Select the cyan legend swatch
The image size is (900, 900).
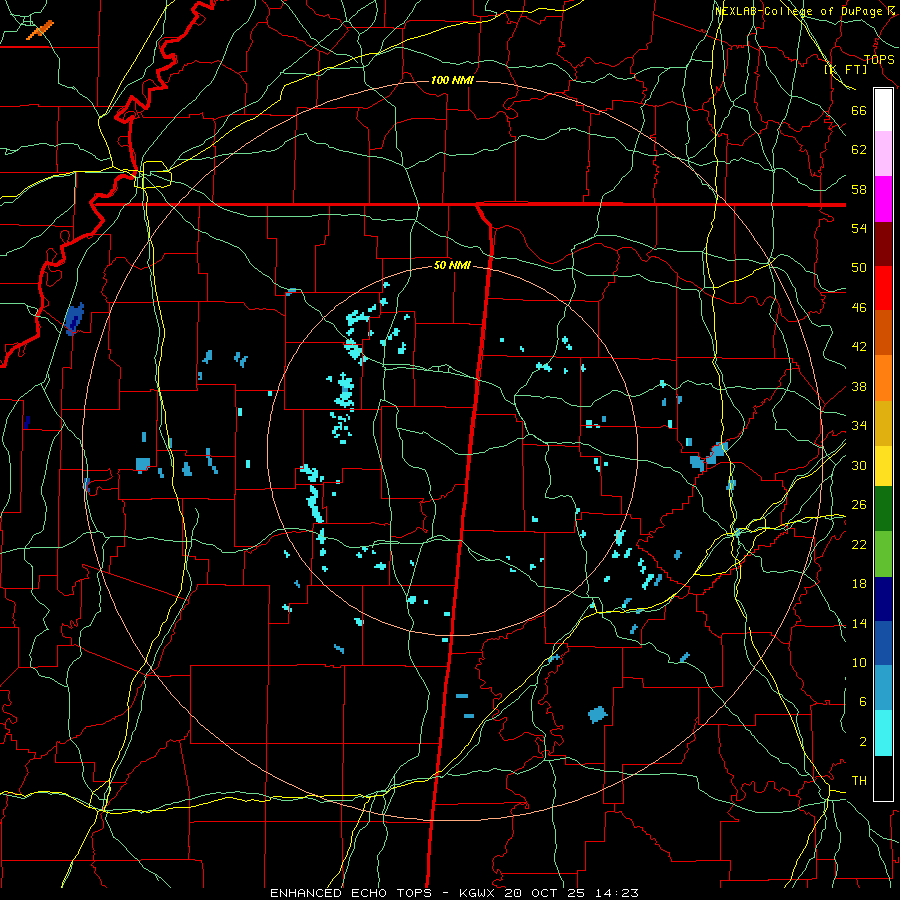click(x=883, y=733)
